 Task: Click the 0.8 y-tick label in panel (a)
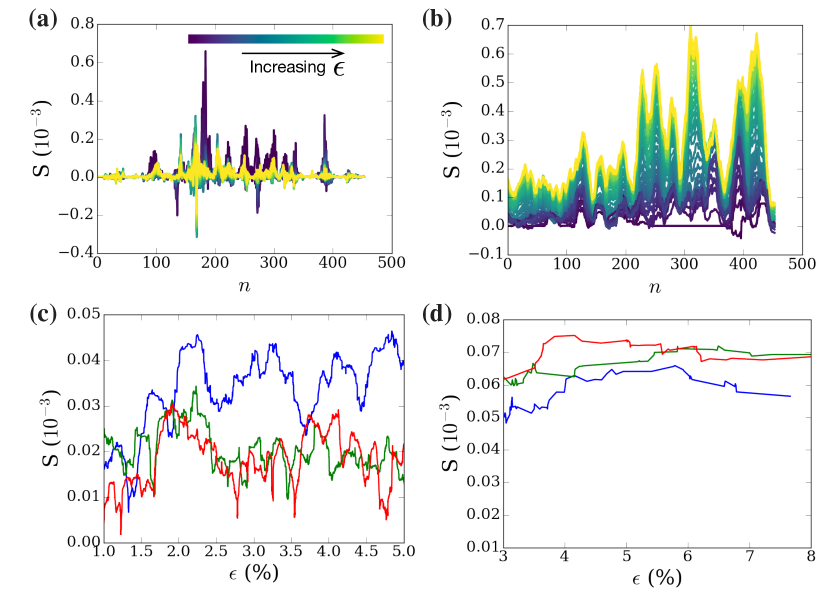pos(82,24)
